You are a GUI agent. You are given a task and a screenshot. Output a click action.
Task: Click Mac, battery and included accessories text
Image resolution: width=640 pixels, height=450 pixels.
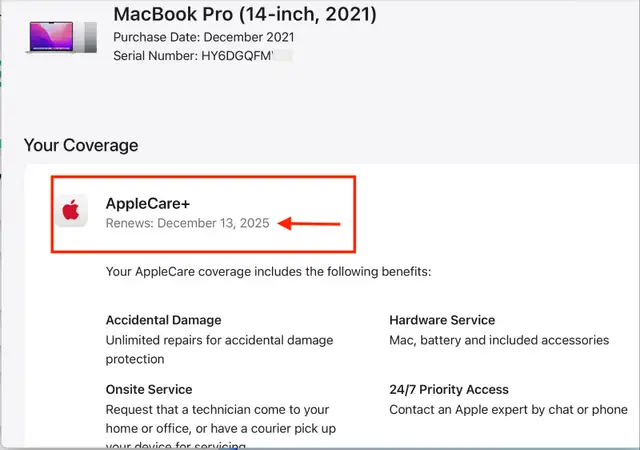(499, 340)
